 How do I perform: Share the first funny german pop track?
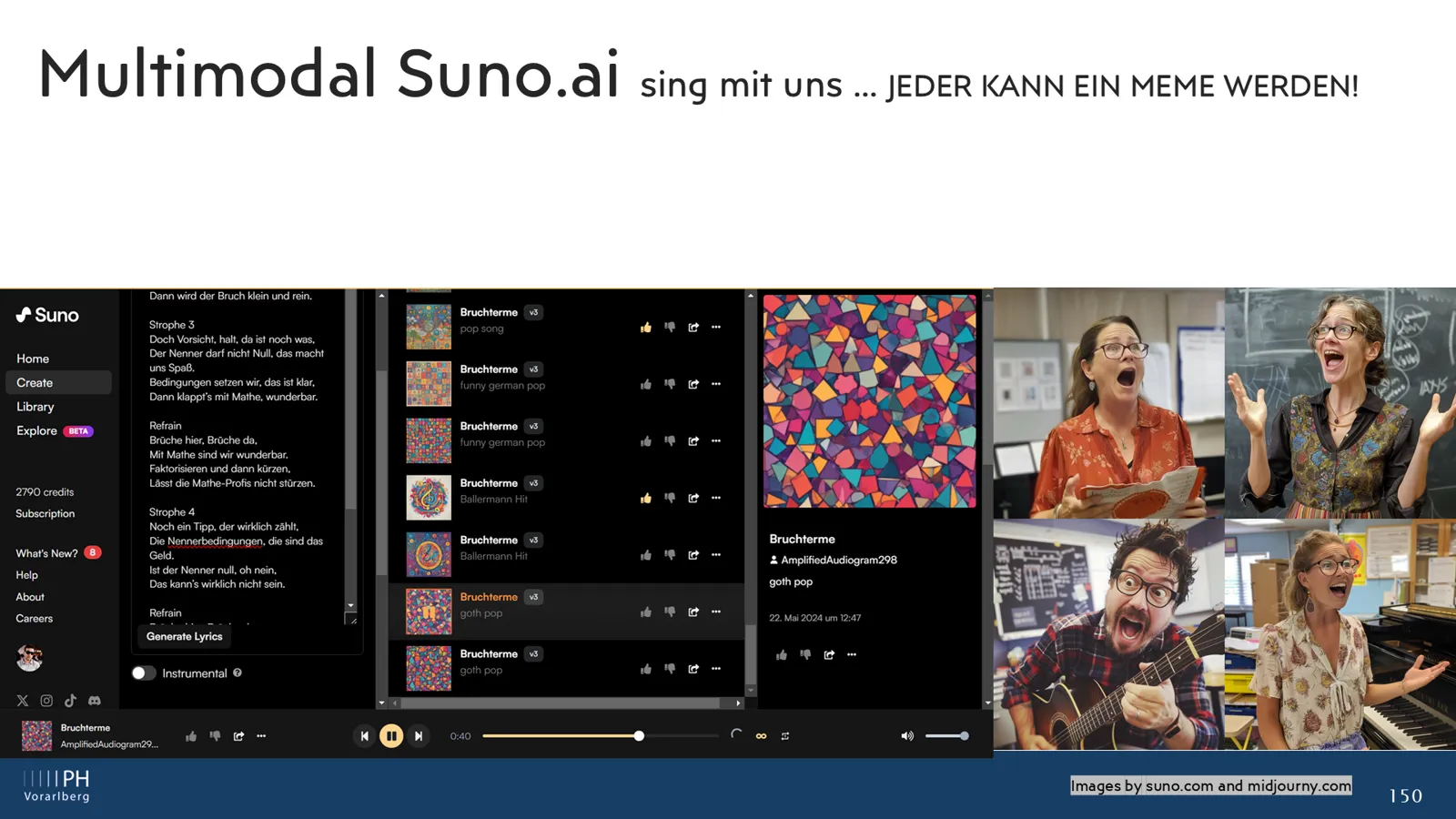click(x=693, y=384)
